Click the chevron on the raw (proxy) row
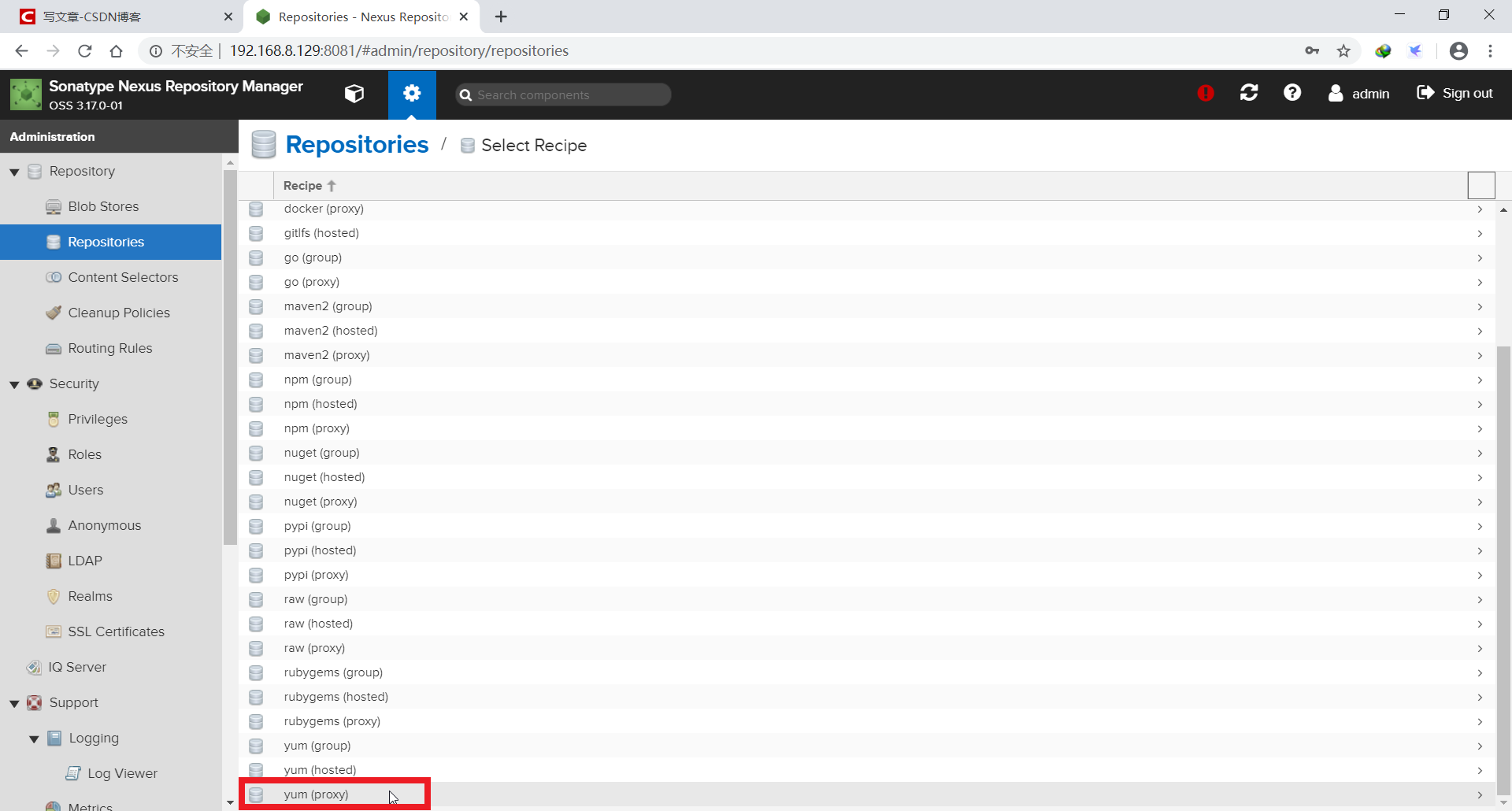Image resolution: width=1512 pixels, height=811 pixels. coord(1480,648)
